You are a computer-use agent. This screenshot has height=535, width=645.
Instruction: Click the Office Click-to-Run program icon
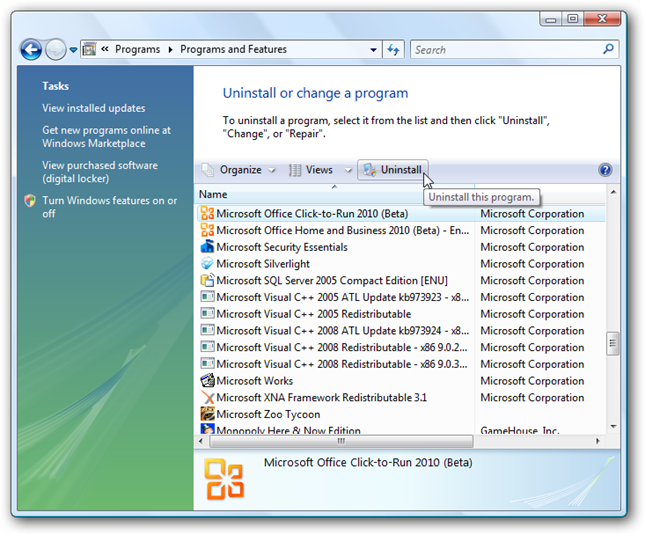[x=207, y=213]
